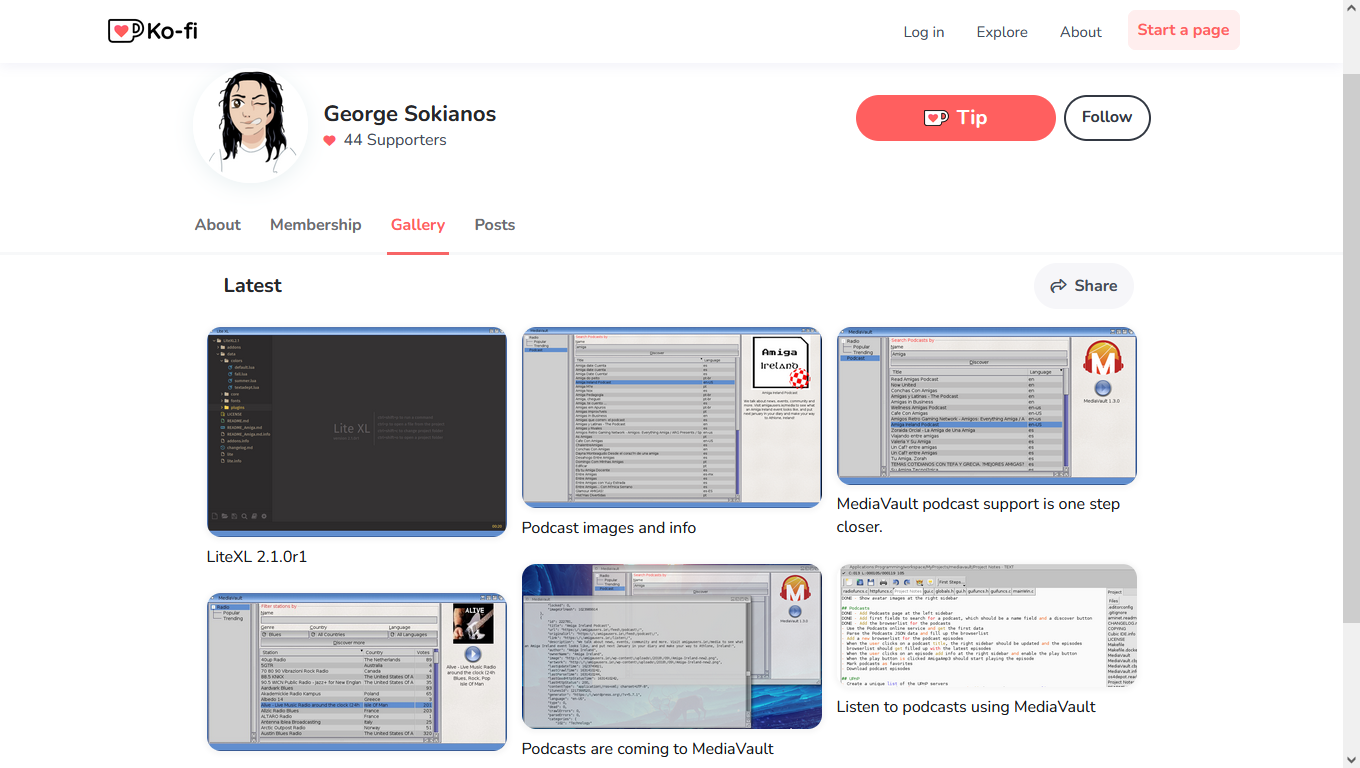Switch to the About profile tab
This screenshot has height=768, width=1360.
pyautogui.click(x=217, y=225)
